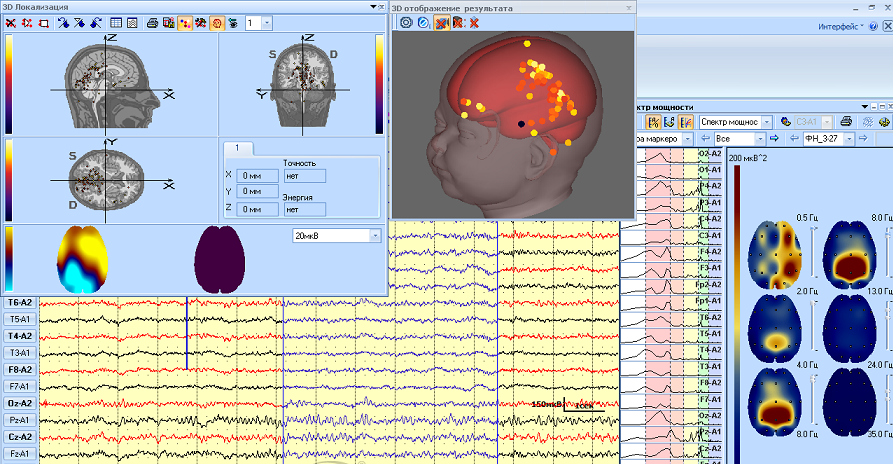Click the red rectangle selection icon
Viewport: 896px width, 464px height.
[43, 22]
